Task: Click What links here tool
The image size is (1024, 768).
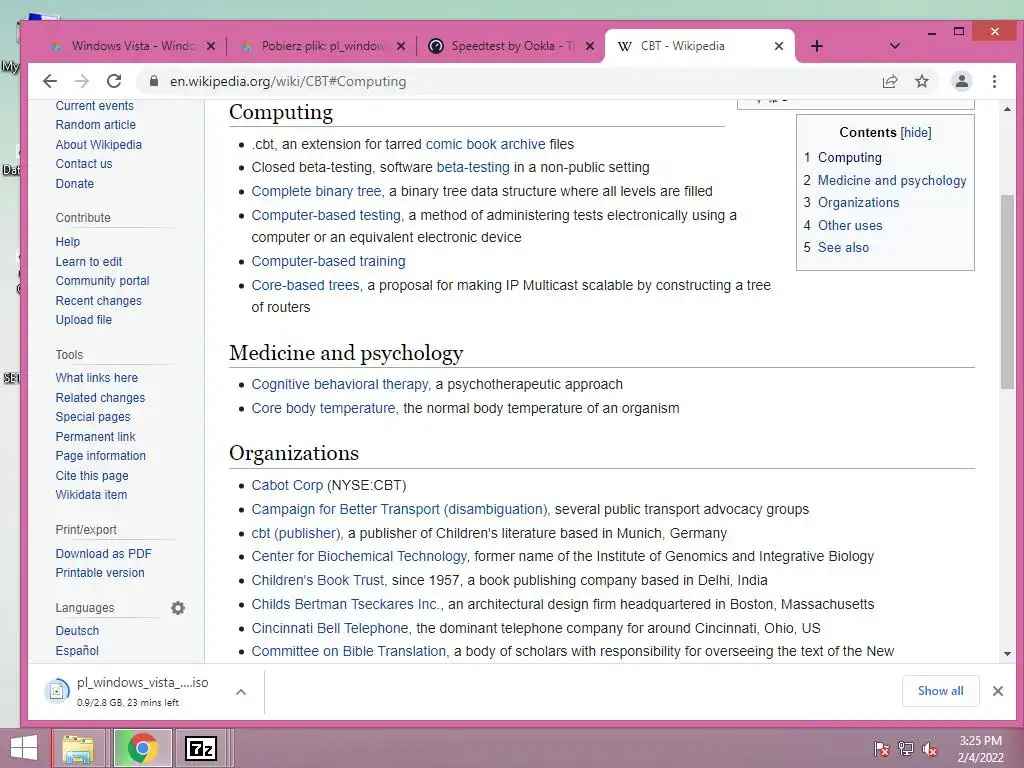Action: pyautogui.click(x=97, y=377)
